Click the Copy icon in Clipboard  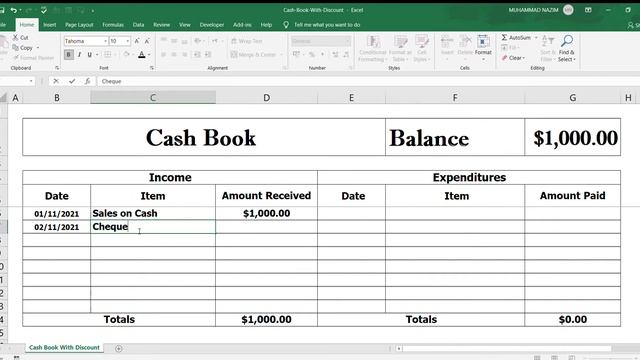coord(16,48)
